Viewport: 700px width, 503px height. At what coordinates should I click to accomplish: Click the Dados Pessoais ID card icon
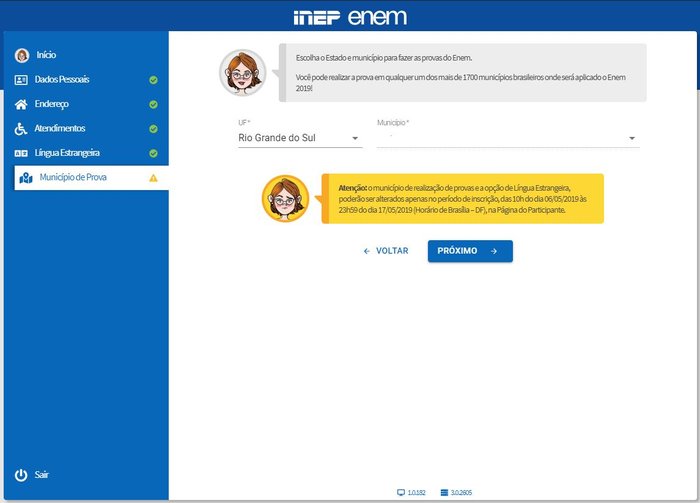click(x=21, y=80)
